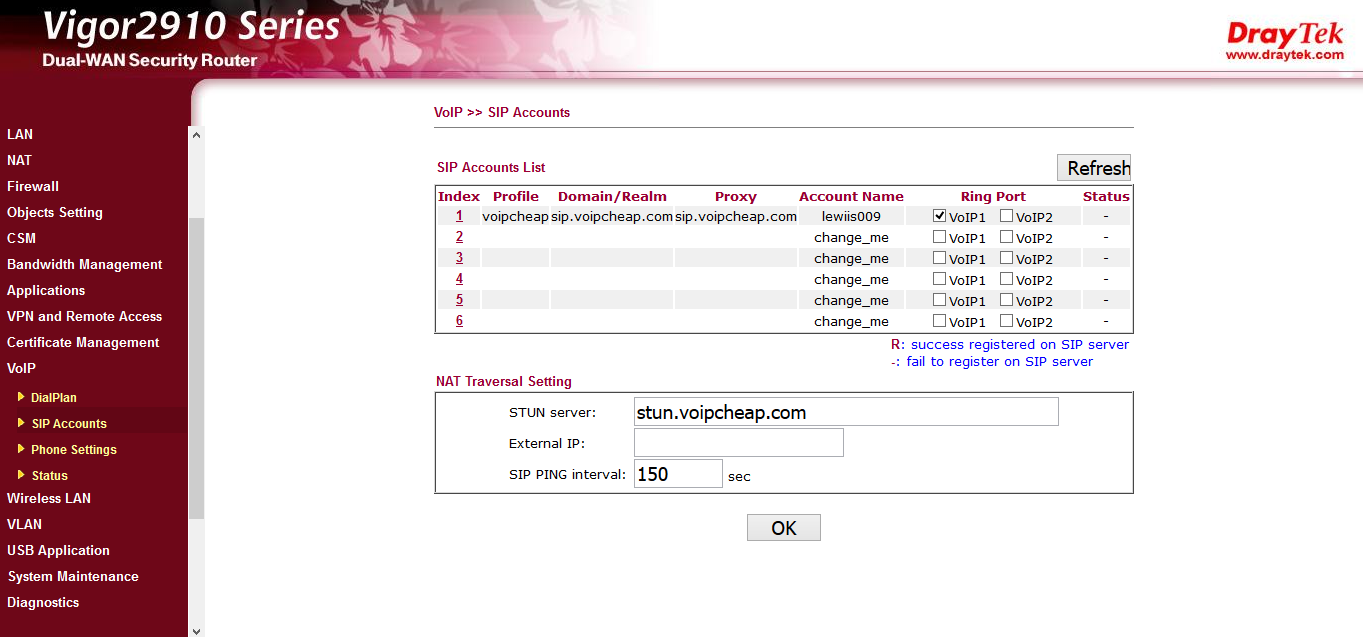Click sidebar scrollbar down arrow

coord(196,630)
